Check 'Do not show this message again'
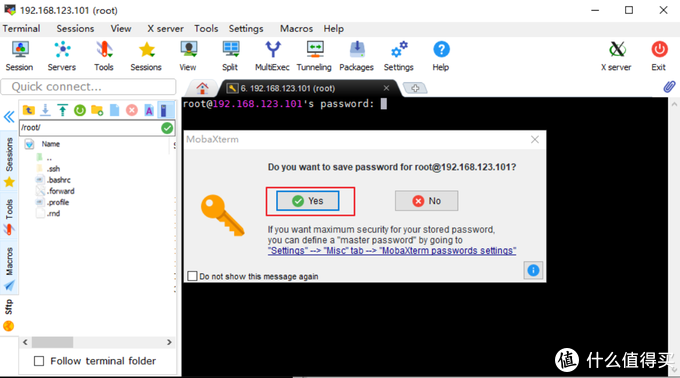Image resolution: width=680 pixels, height=378 pixels. point(193,276)
